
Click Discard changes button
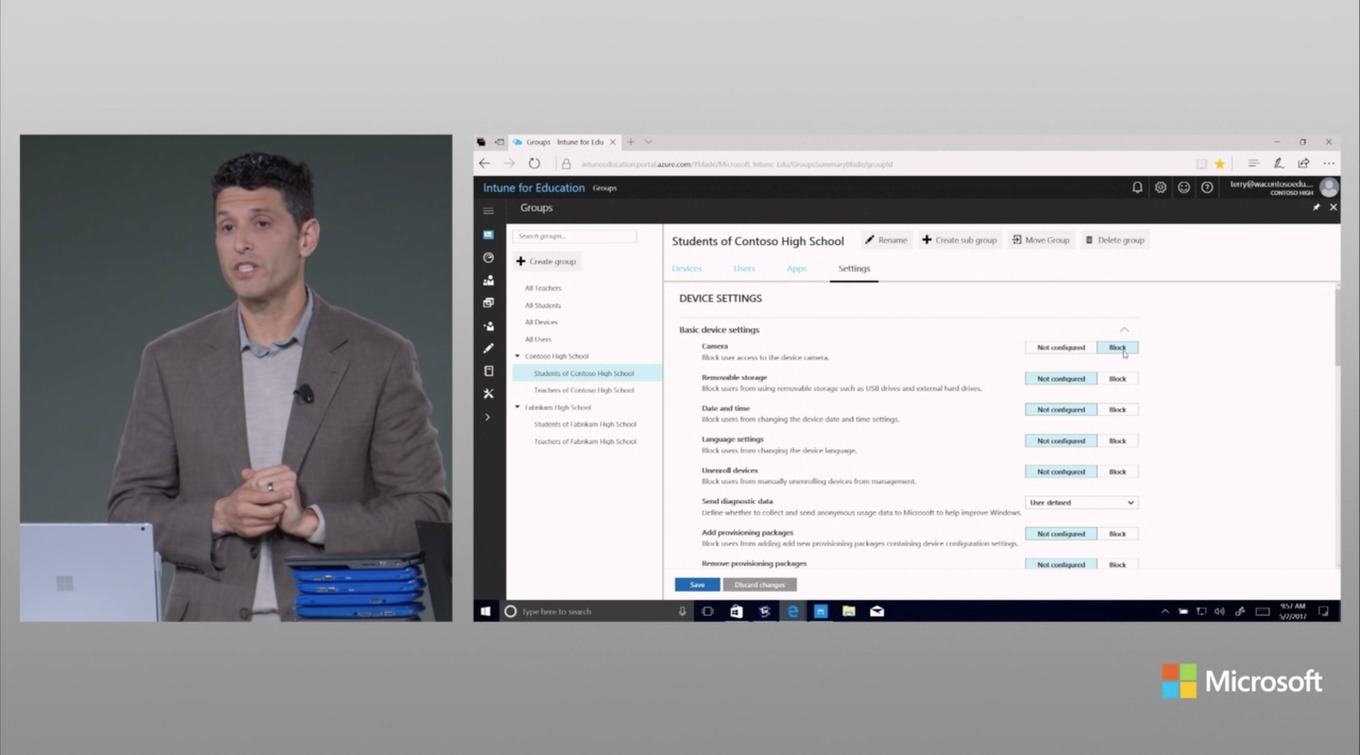[x=760, y=585]
